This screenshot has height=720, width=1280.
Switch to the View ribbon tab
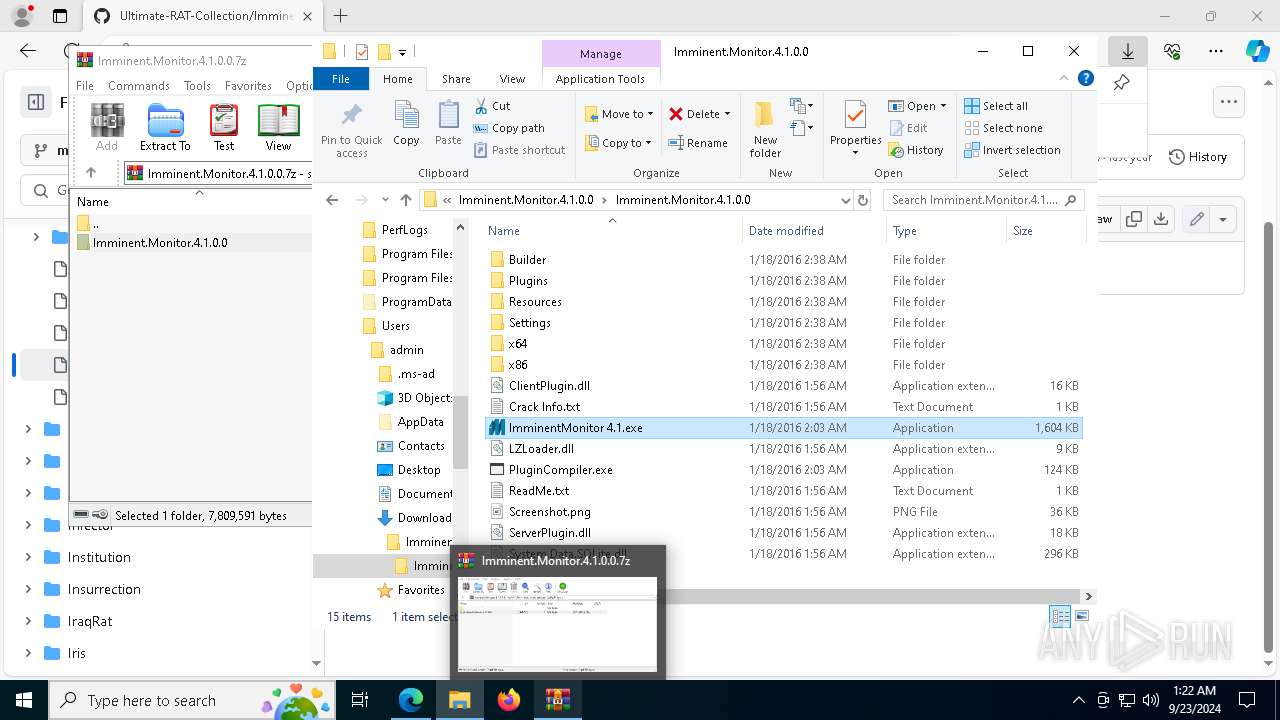pos(512,79)
